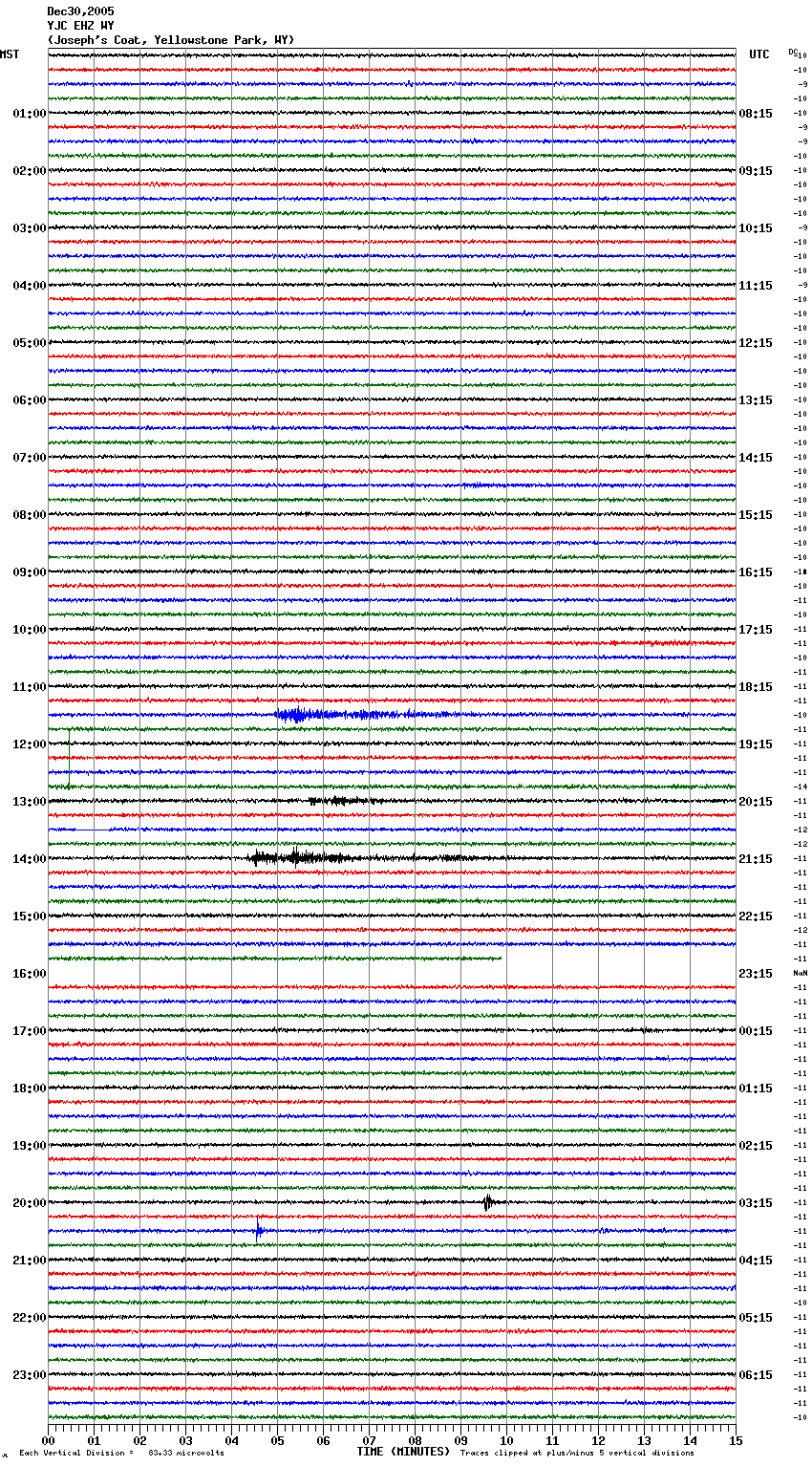Click the 'DC' column header at top right
Viewport: 812px width, 1466px height.
coord(793,52)
